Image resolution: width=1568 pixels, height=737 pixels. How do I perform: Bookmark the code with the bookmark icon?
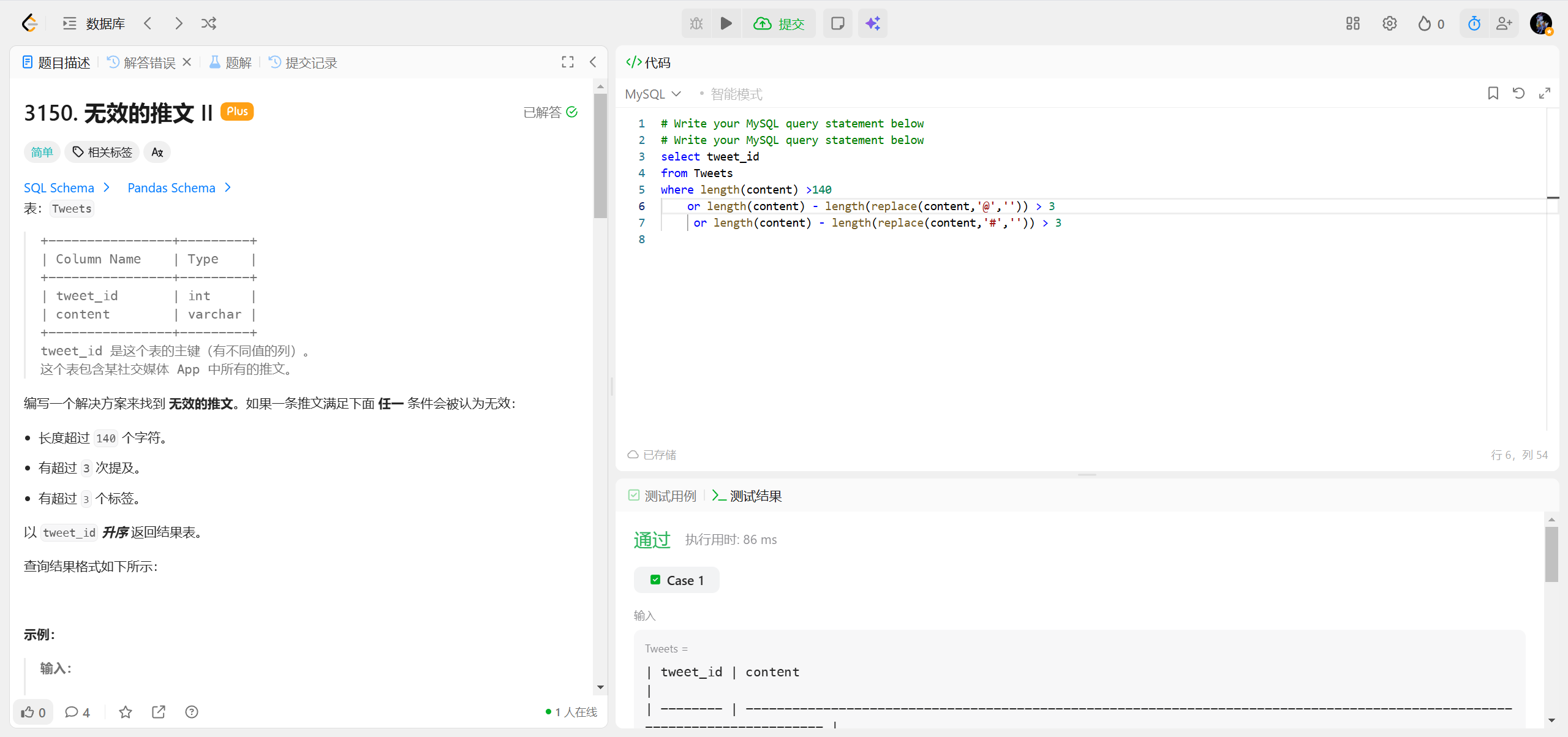tap(1493, 93)
